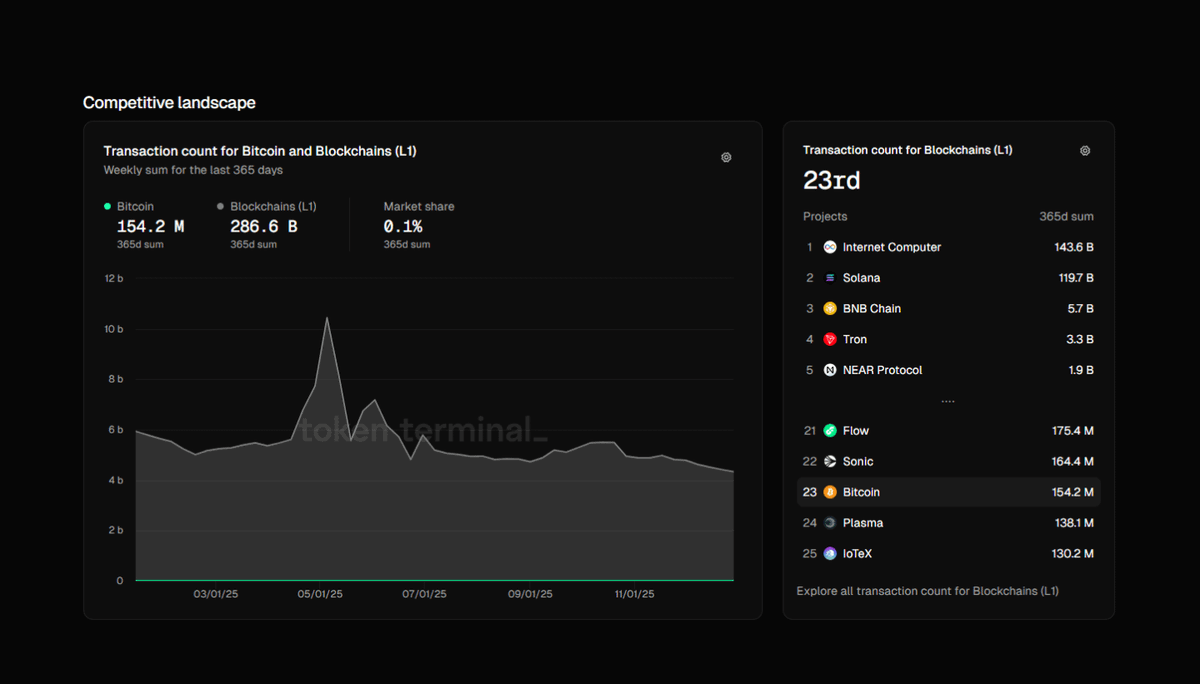Open Sonic project name

[858, 462]
